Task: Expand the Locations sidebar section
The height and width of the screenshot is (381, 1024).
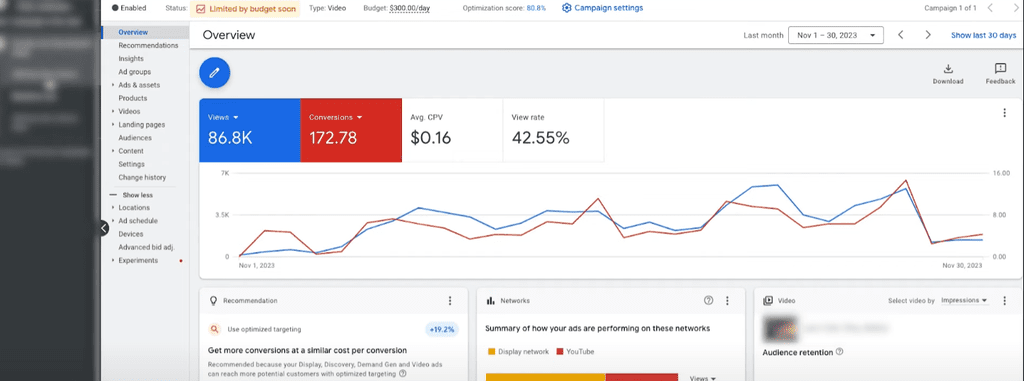Action: point(113,208)
